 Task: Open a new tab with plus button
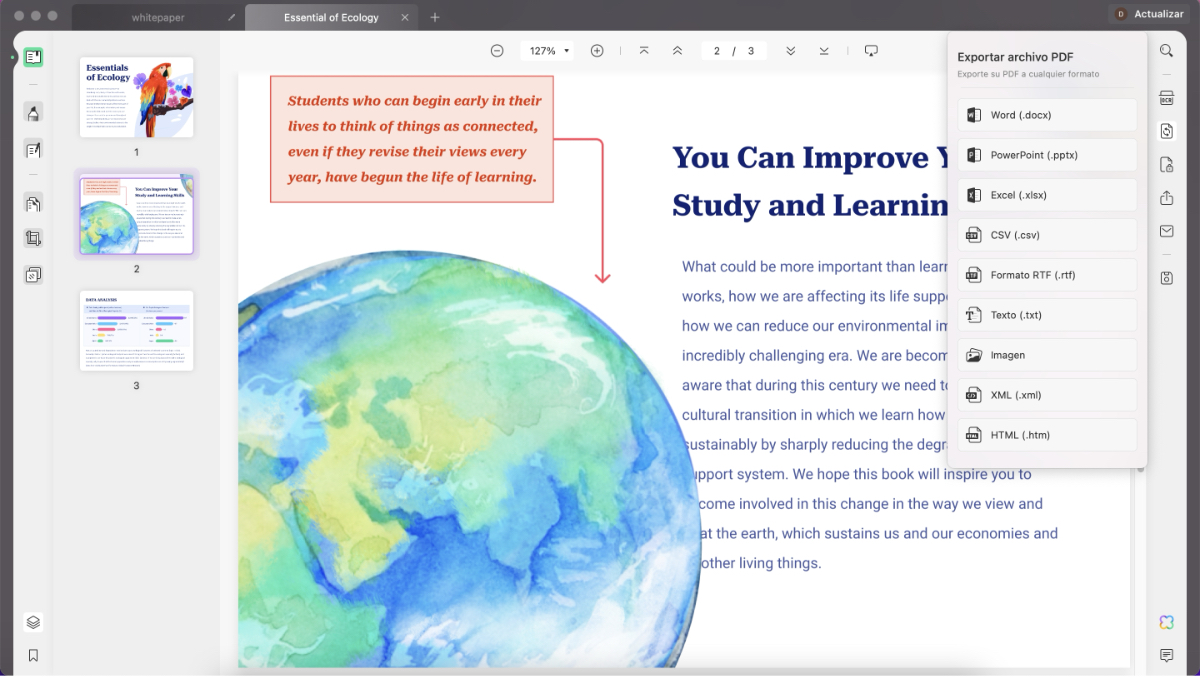click(x=435, y=17)
